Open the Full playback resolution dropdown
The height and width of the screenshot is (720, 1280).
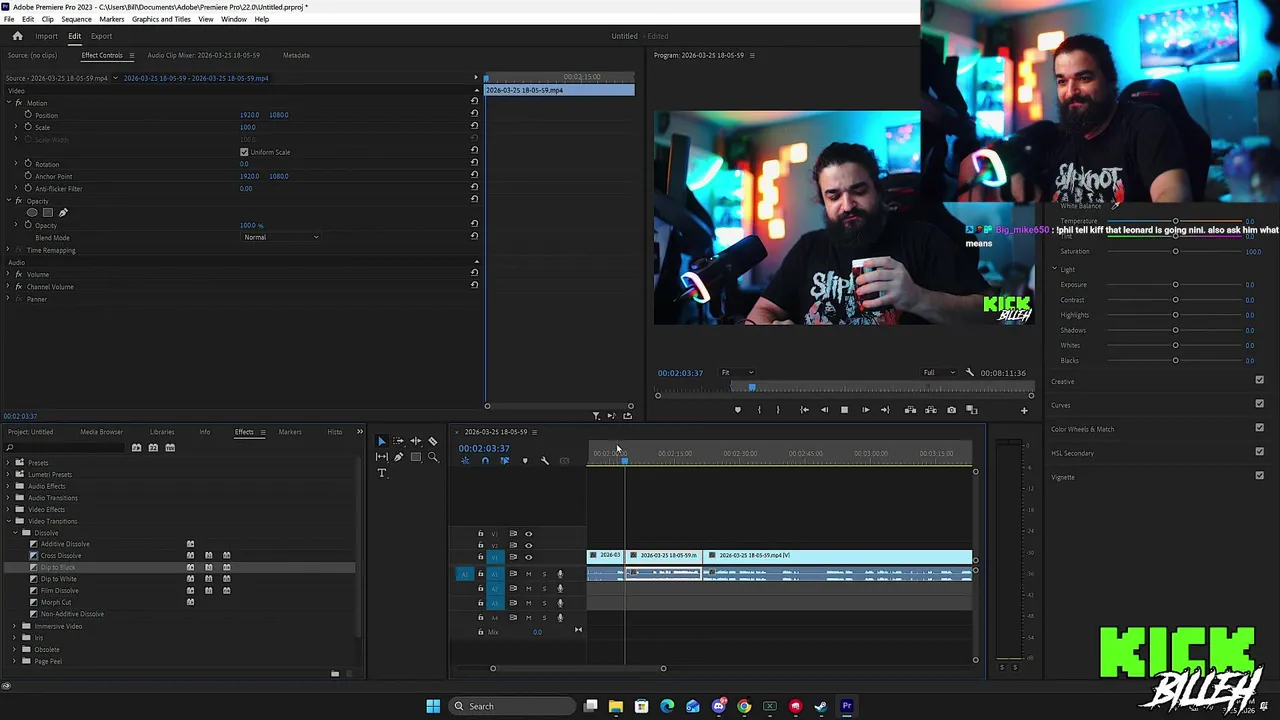click(x=938, y=373)
